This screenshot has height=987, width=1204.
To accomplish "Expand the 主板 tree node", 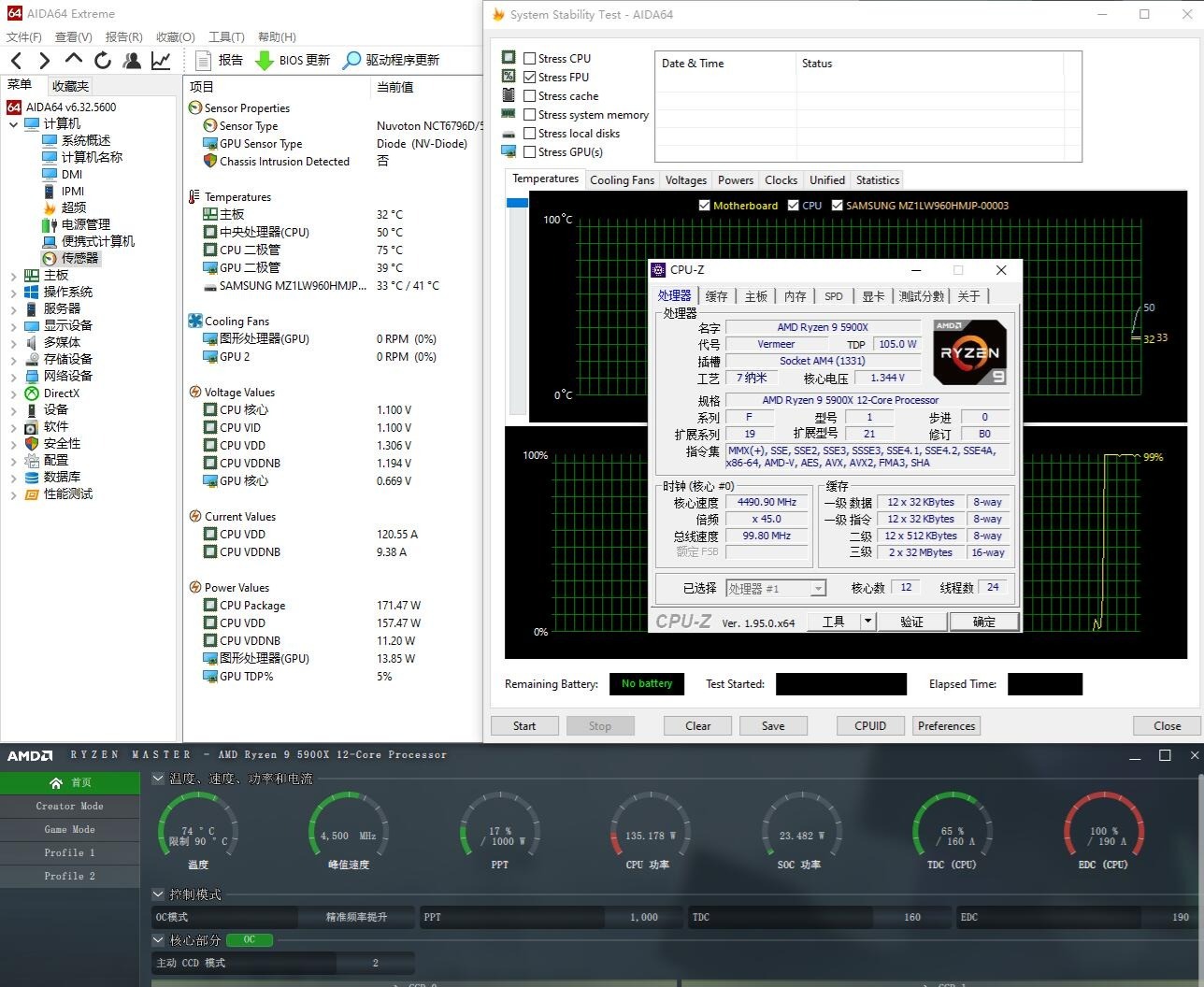I will (13, 276).
